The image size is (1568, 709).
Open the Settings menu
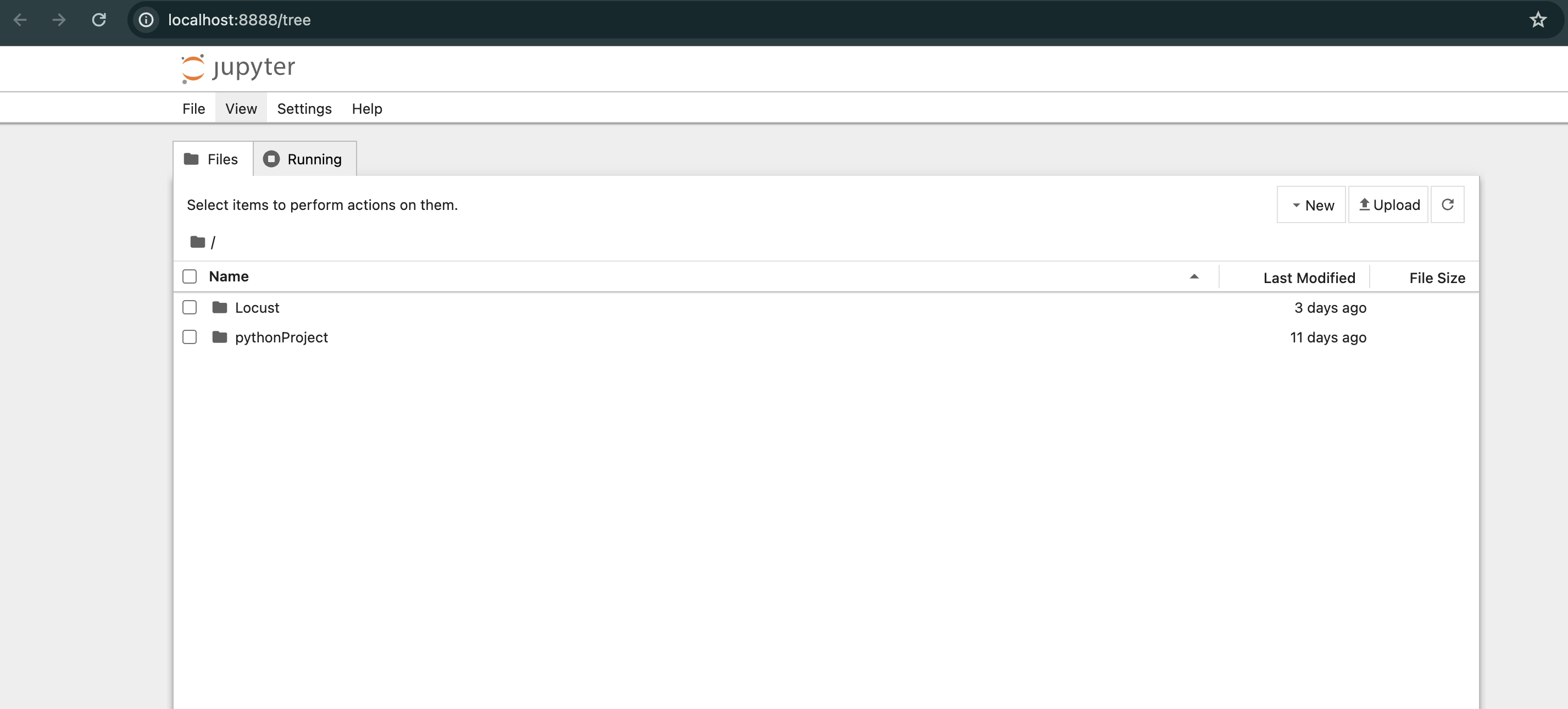tap(304, 108)
